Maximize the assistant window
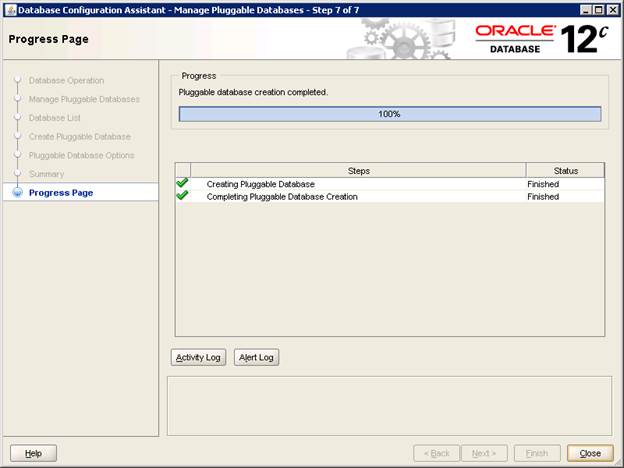Viewport: 624px width, 468px height. [598, 9]
